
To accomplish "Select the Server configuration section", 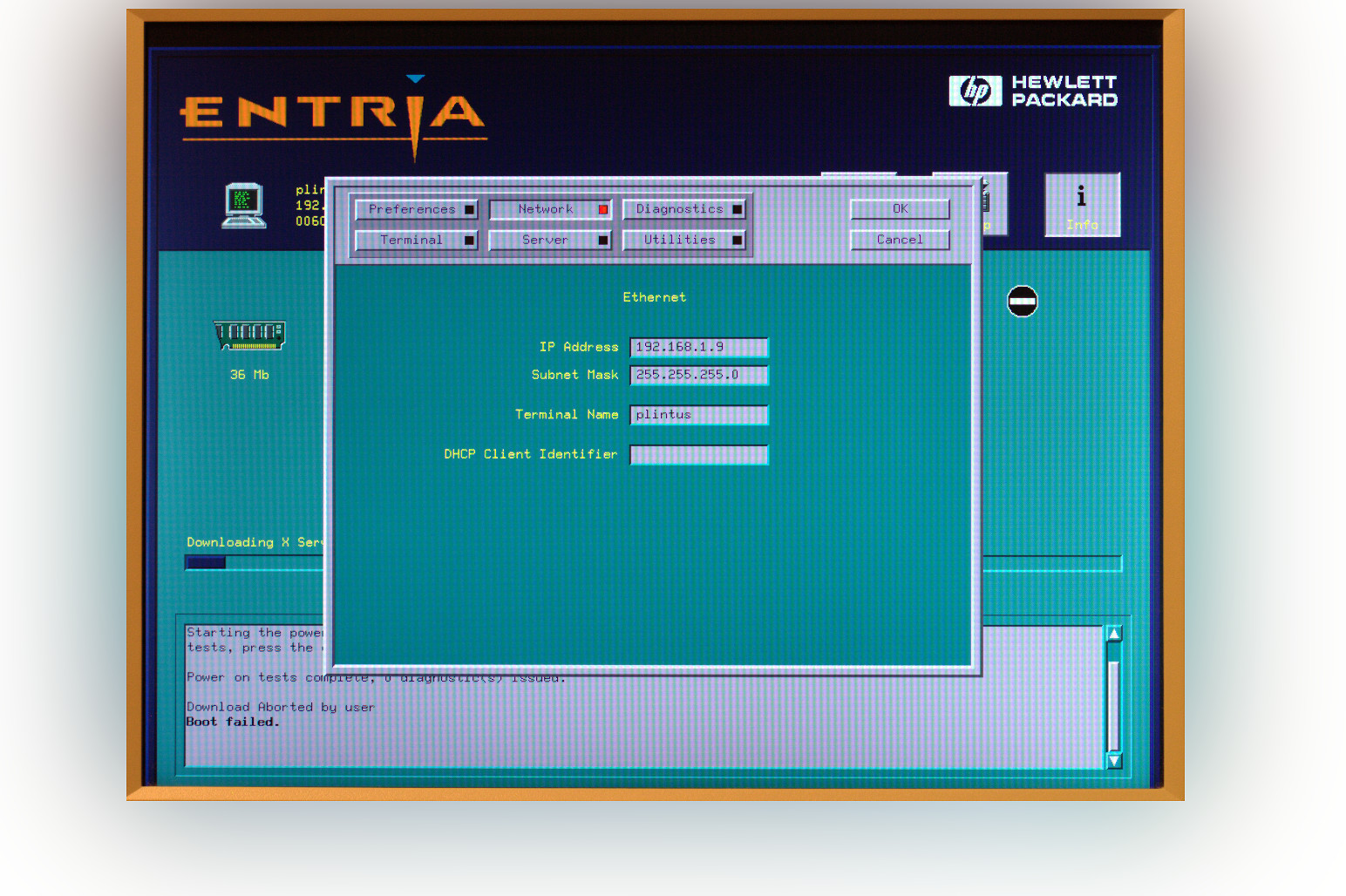I will [545, 240].
